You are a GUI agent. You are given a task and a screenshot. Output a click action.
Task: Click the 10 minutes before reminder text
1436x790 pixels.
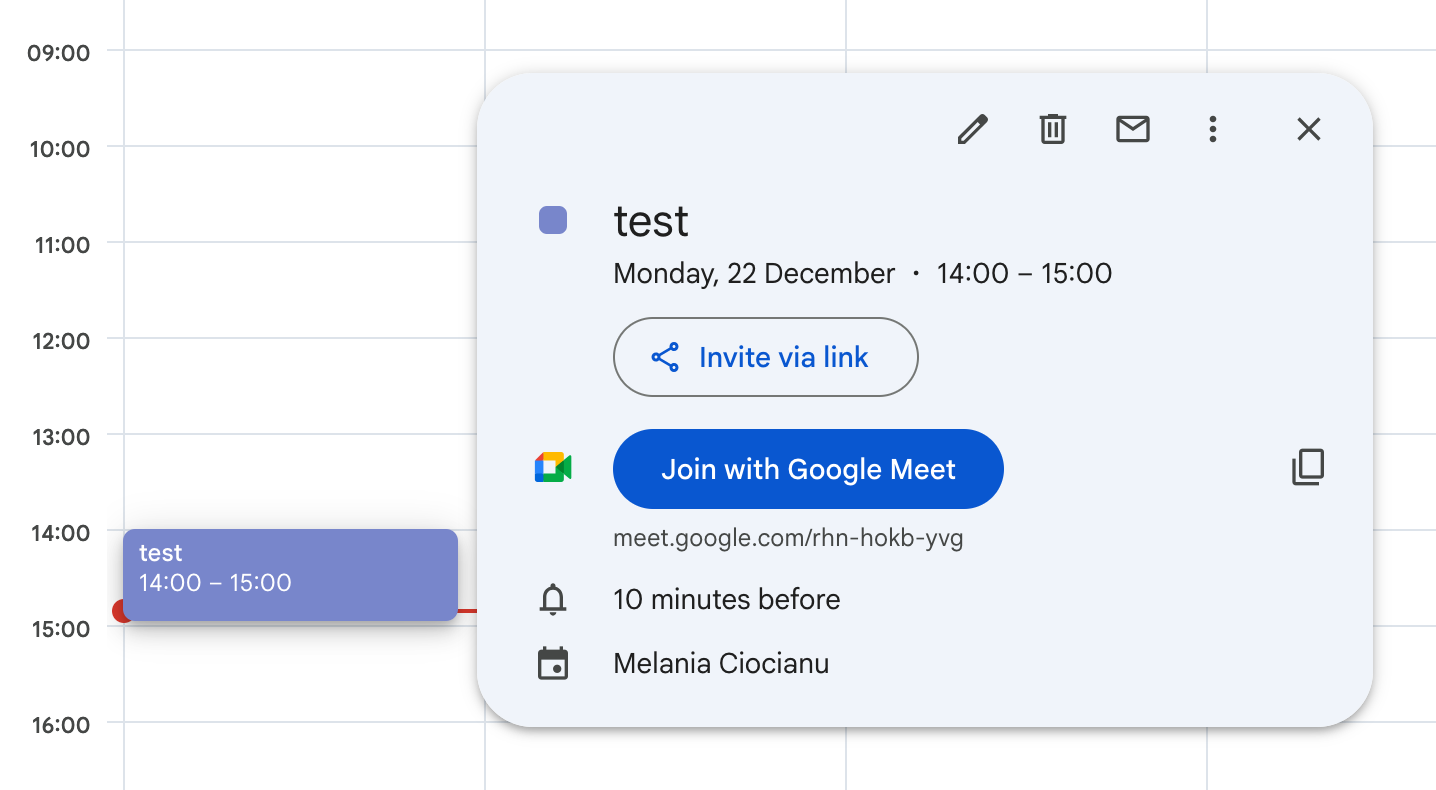click(x=726, y=600)
